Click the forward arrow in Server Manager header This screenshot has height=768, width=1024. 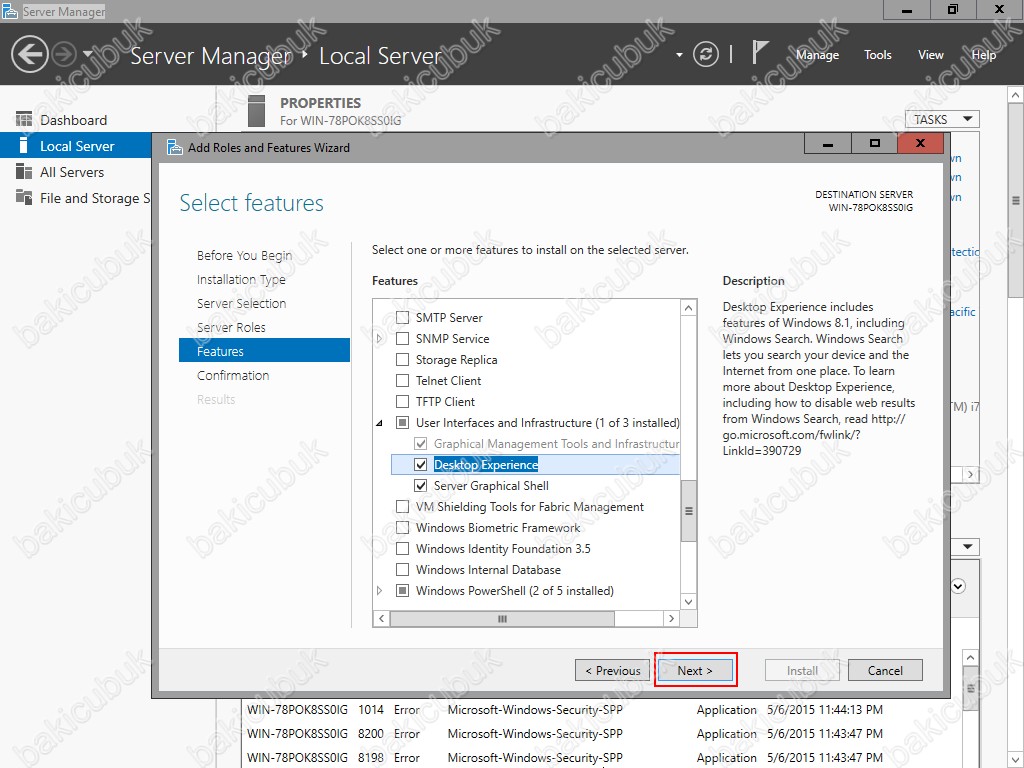(x=63, y=54)
